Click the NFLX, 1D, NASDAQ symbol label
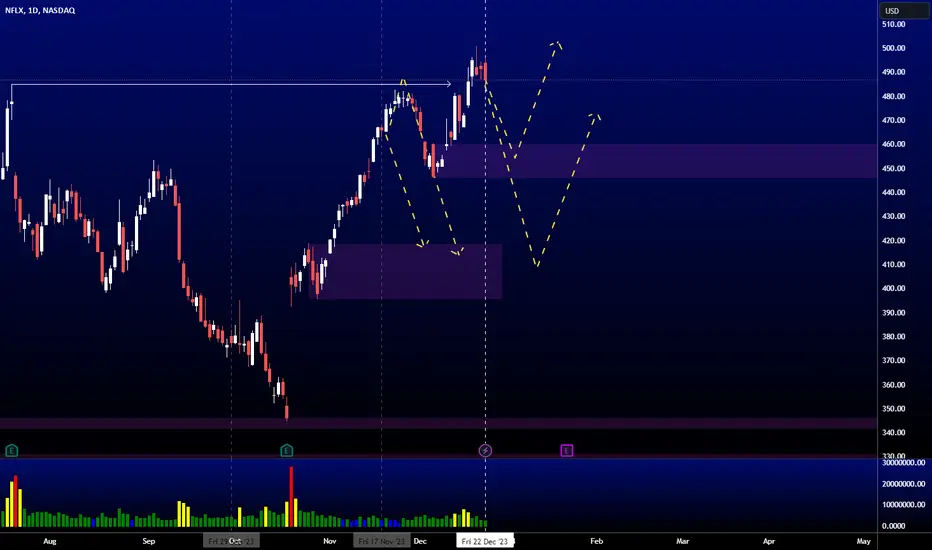This screenshot has height=550, width=932. coord(40,10)
